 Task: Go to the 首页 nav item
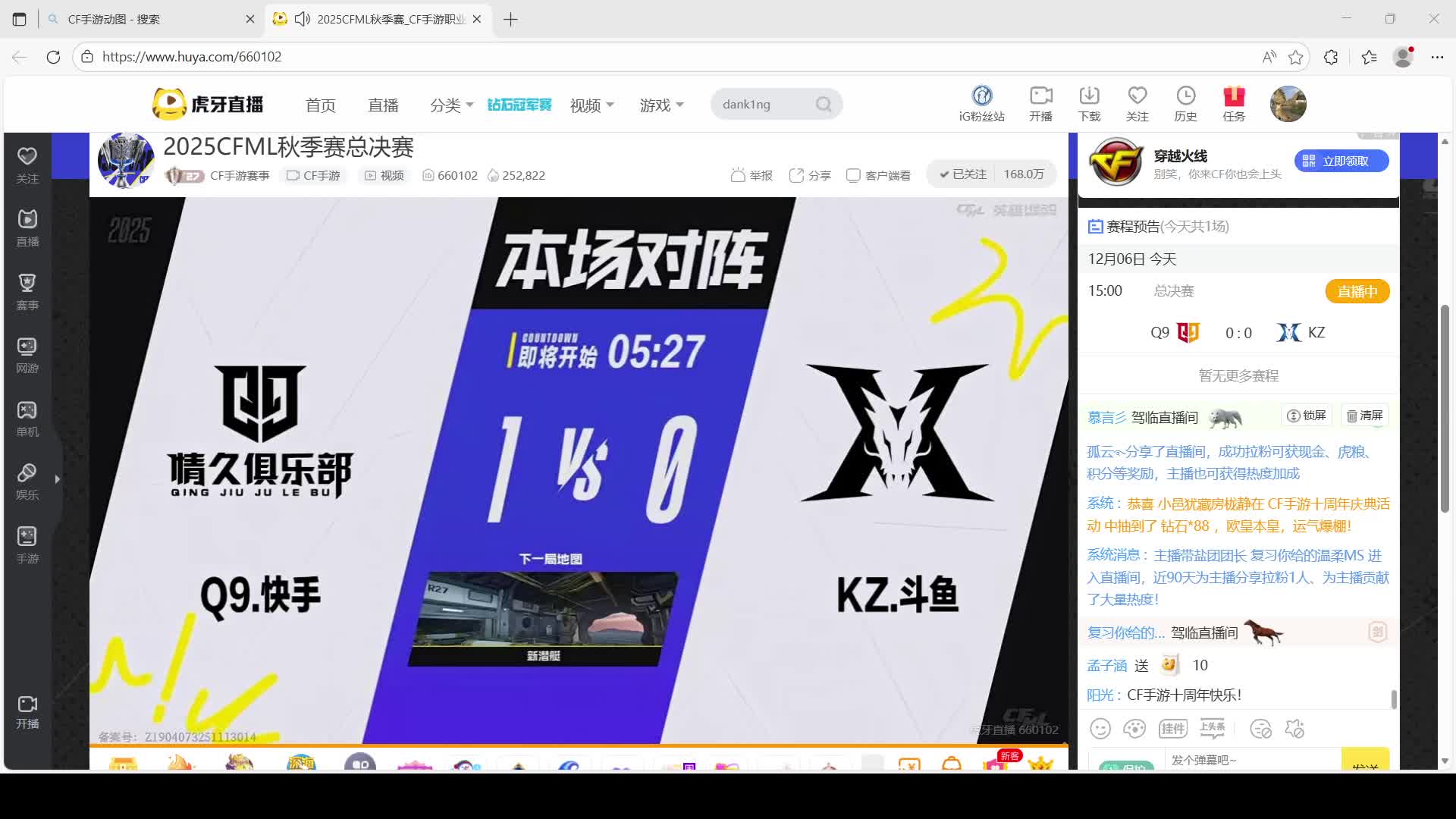coord(320,105)
